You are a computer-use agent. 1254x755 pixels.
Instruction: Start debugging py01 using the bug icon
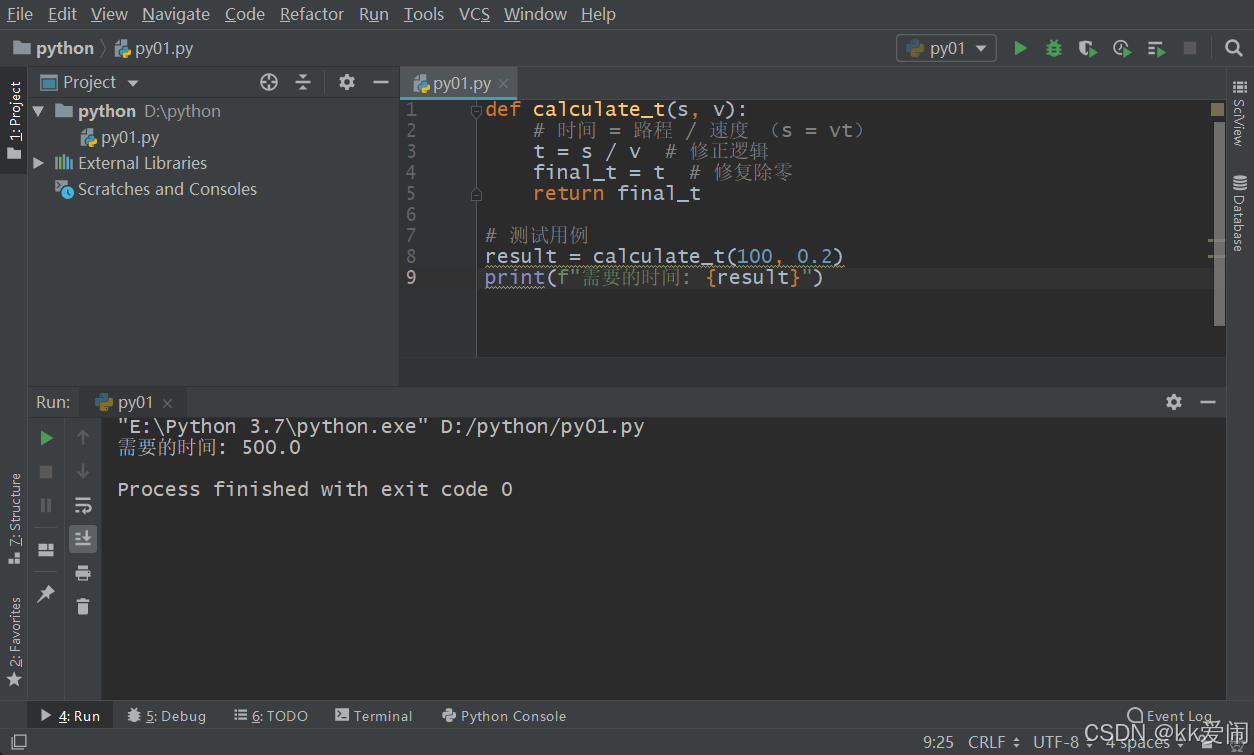(x=1053, y=47)
